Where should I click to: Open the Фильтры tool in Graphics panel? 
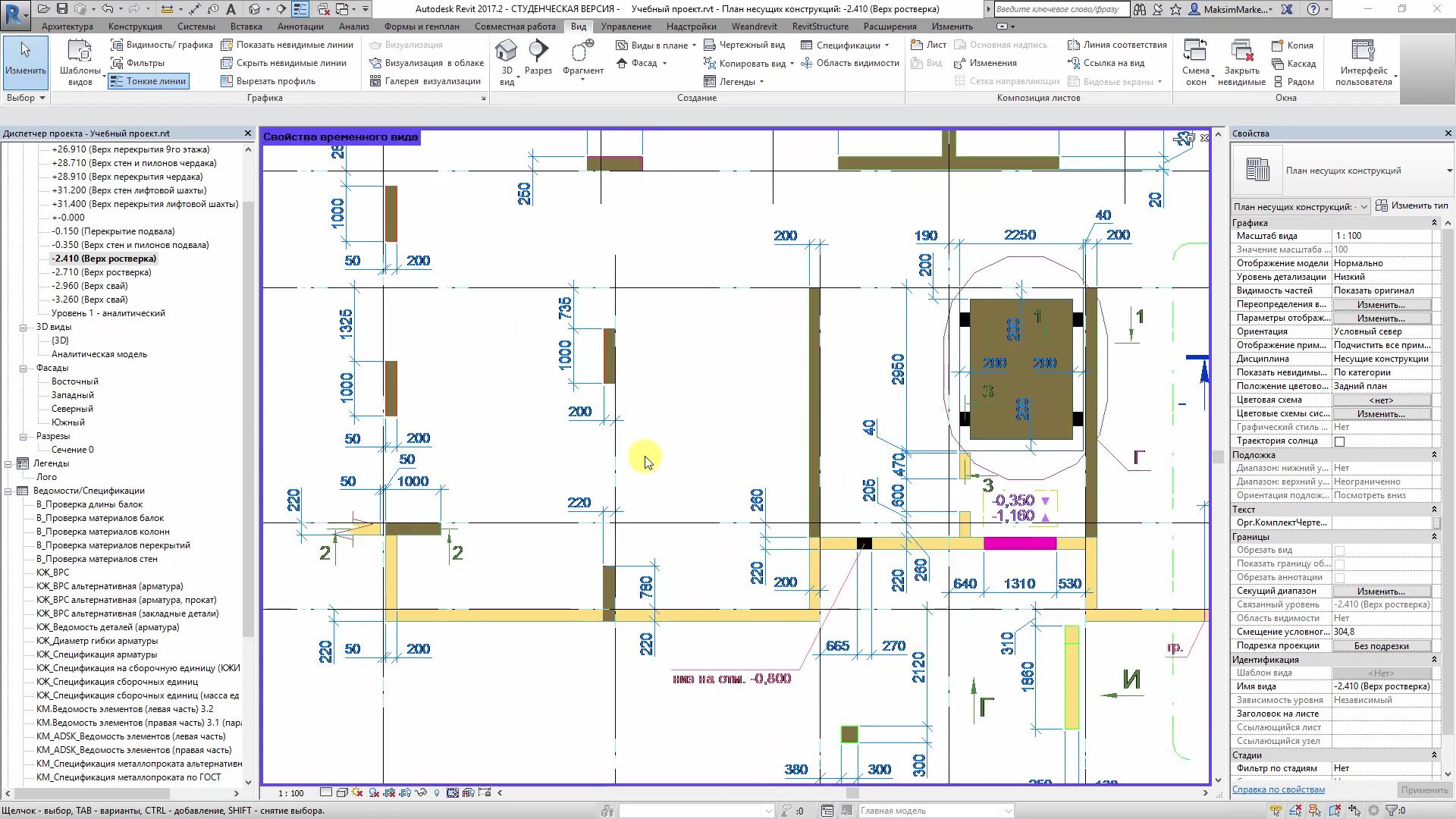[138, 63]
